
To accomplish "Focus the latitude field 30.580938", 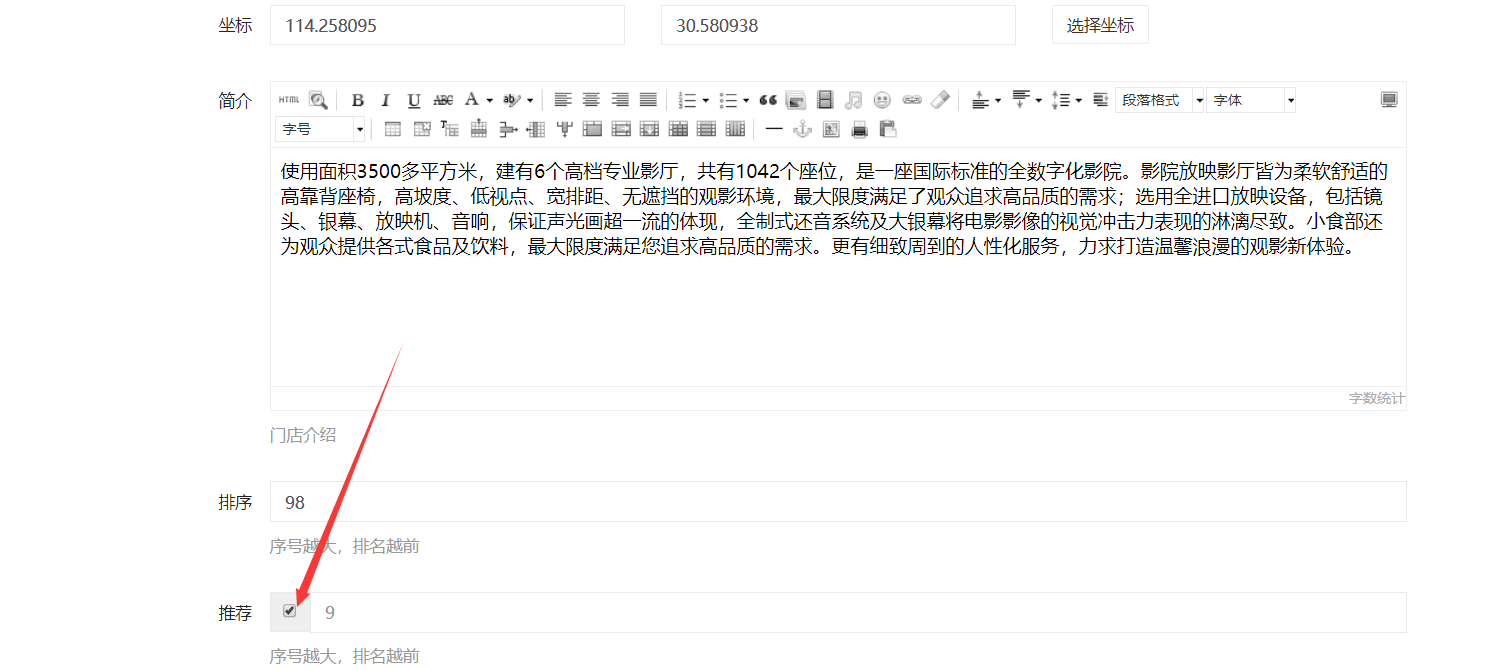I will [x=838, y=25].
